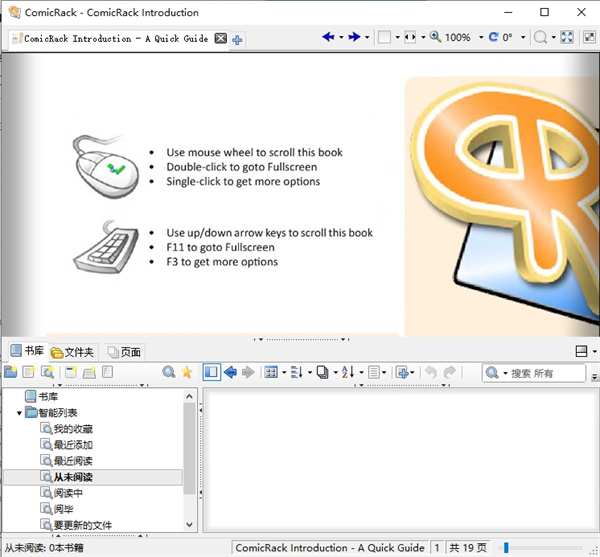This screenshot has width=600, height=557.
Task: Open the rotation dropdown arrow
Action: [x=523, y=37]
